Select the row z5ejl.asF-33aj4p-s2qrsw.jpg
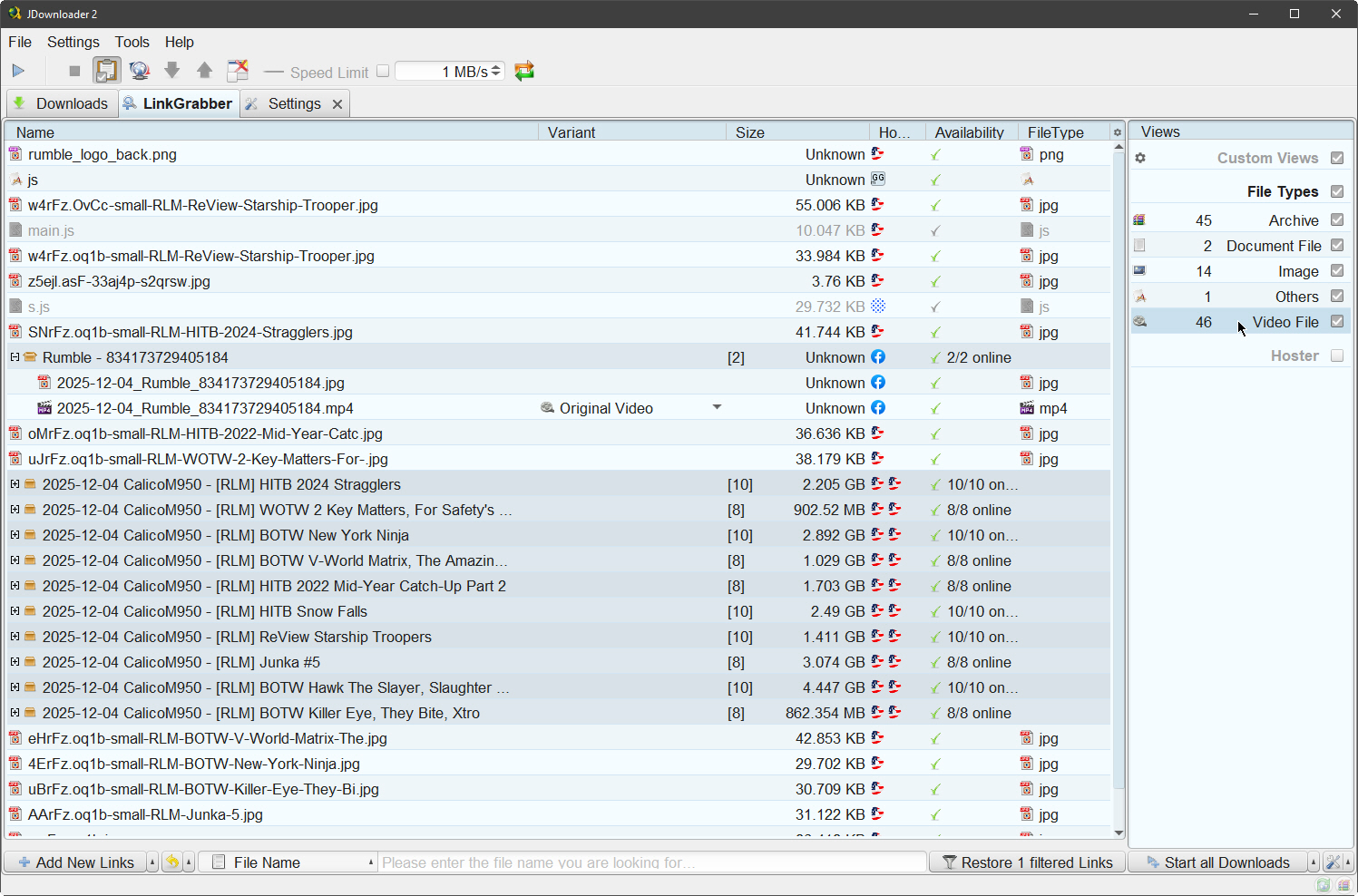Image resolution: width=1358 pixels, height=896 pixels. coord(558,281)
